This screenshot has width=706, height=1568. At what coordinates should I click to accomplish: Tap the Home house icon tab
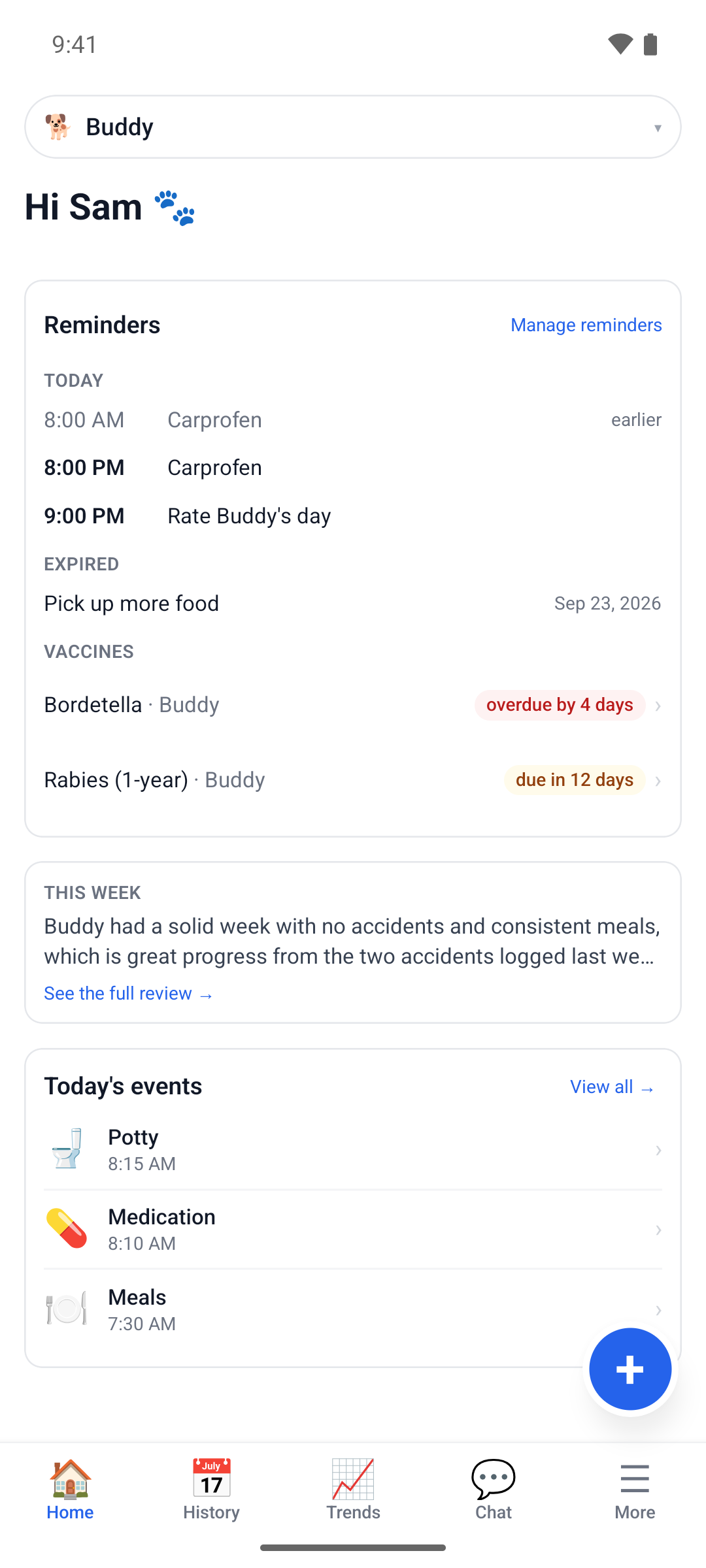click(70, 1490)
